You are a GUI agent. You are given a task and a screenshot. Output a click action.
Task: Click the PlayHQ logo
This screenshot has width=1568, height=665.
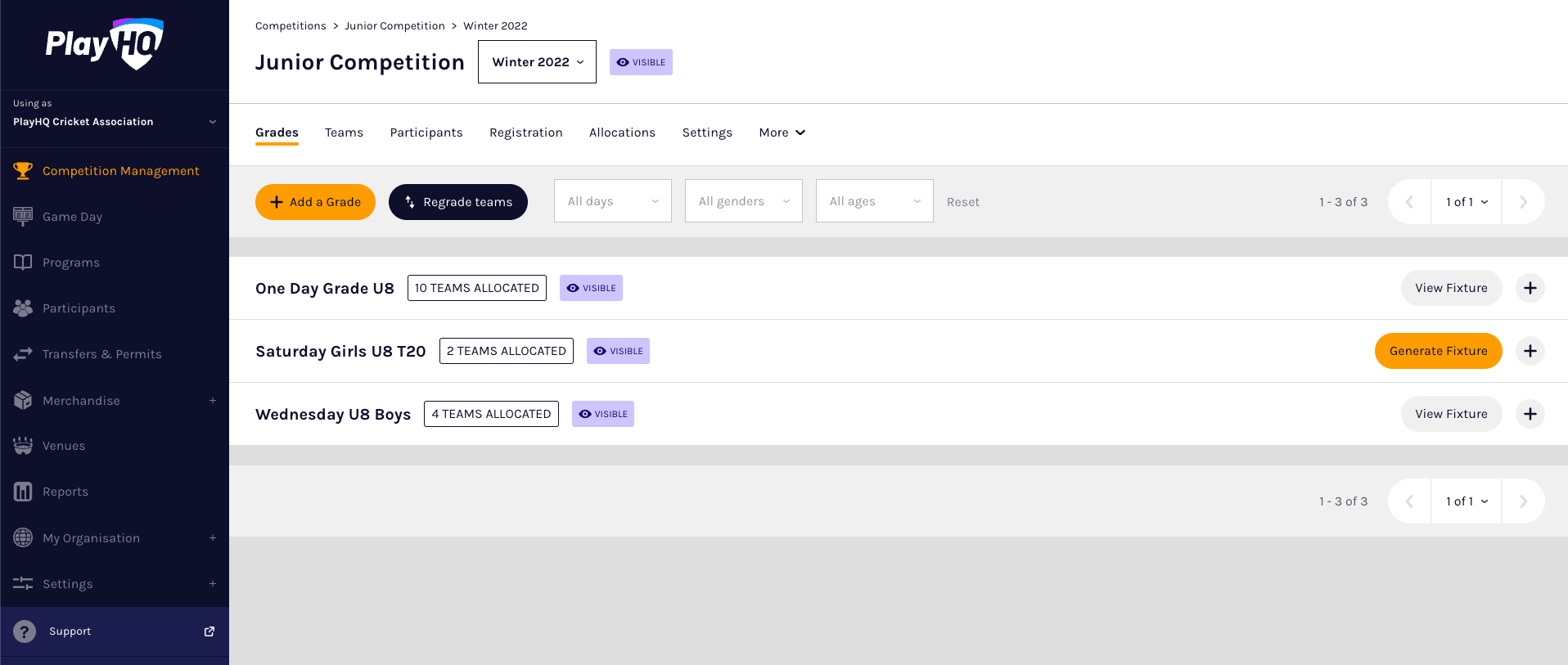[x=105, y=44]
